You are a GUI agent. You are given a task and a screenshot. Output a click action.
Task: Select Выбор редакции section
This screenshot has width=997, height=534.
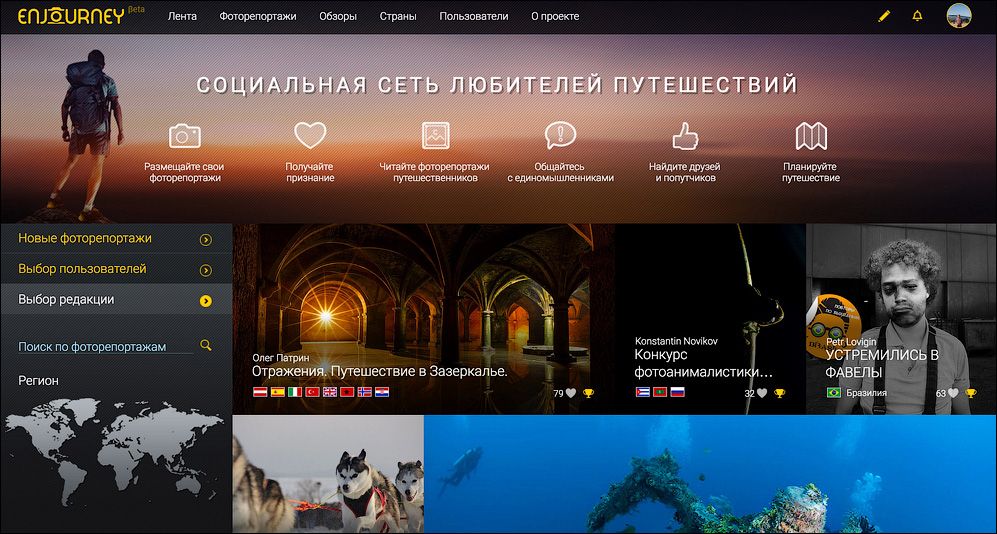coord(116,299)
